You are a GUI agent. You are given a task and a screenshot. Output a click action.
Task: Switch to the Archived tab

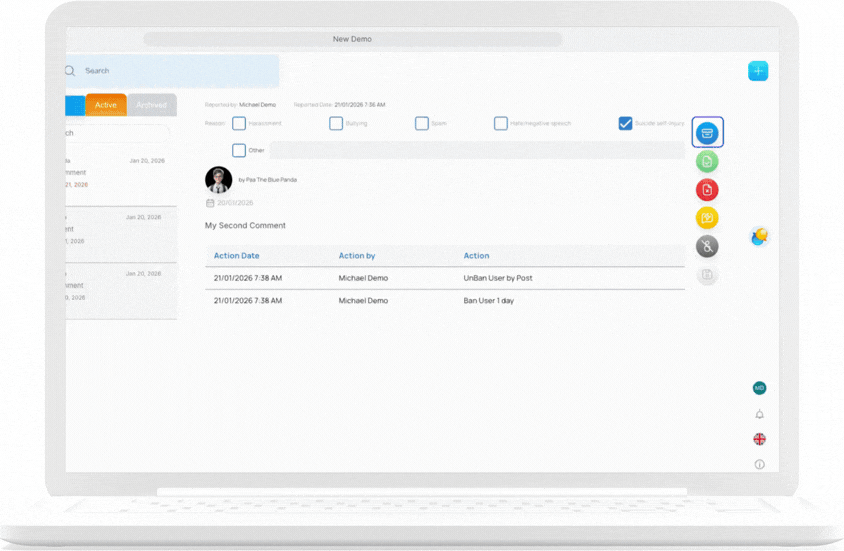point(151,105)
